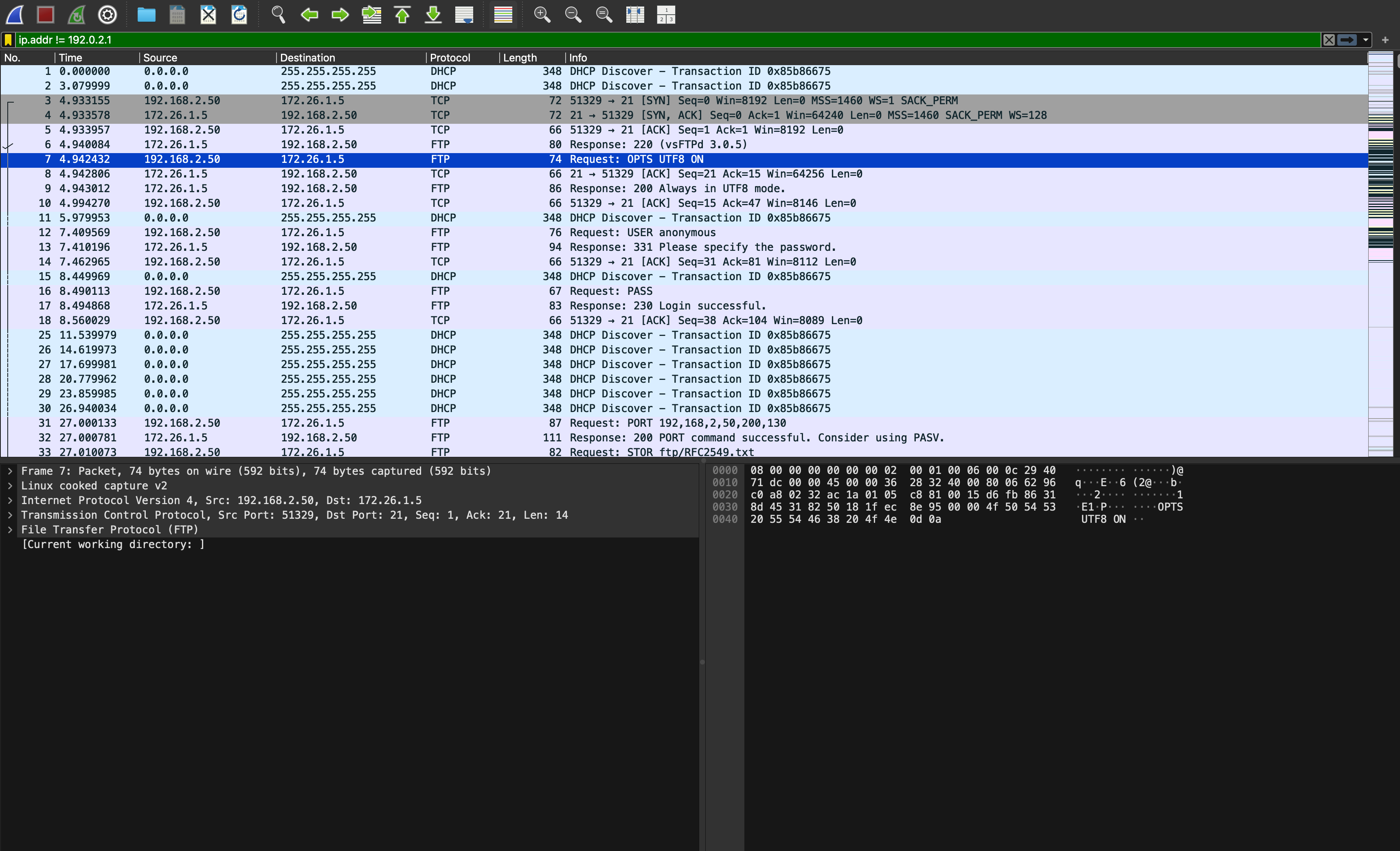Sort by the Length column
The width and height of the screenshot is (1400, 851).
532,58
